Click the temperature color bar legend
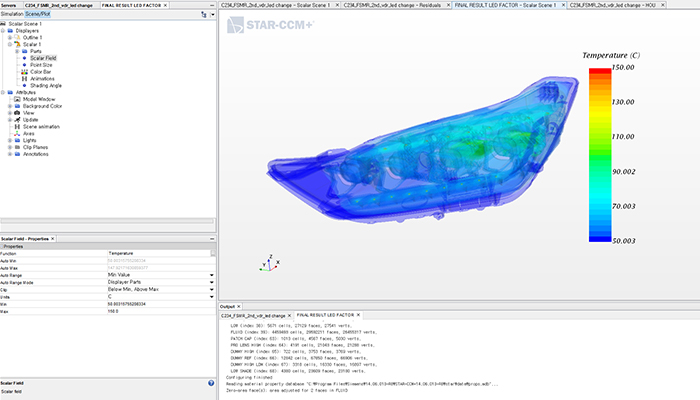Image resolution: width=700 pixels, height=400 pixels. 600,155
